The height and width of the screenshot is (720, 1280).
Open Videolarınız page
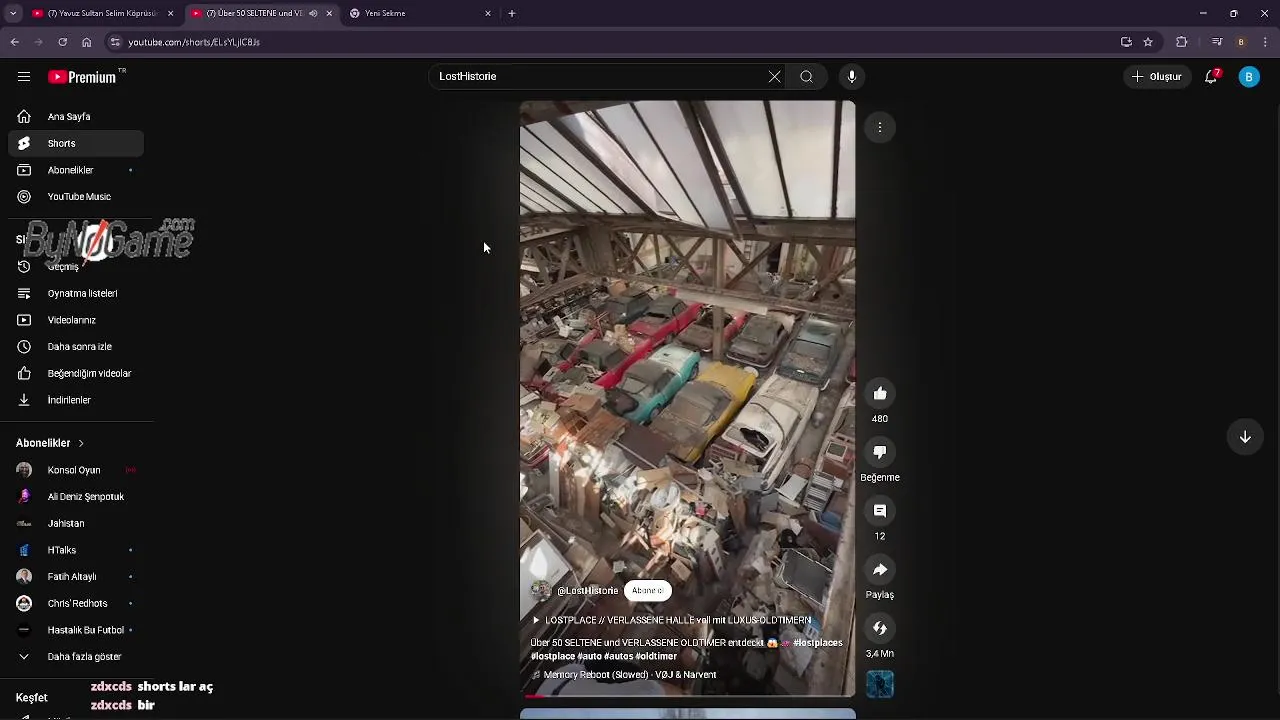click(x=76, y=320)
